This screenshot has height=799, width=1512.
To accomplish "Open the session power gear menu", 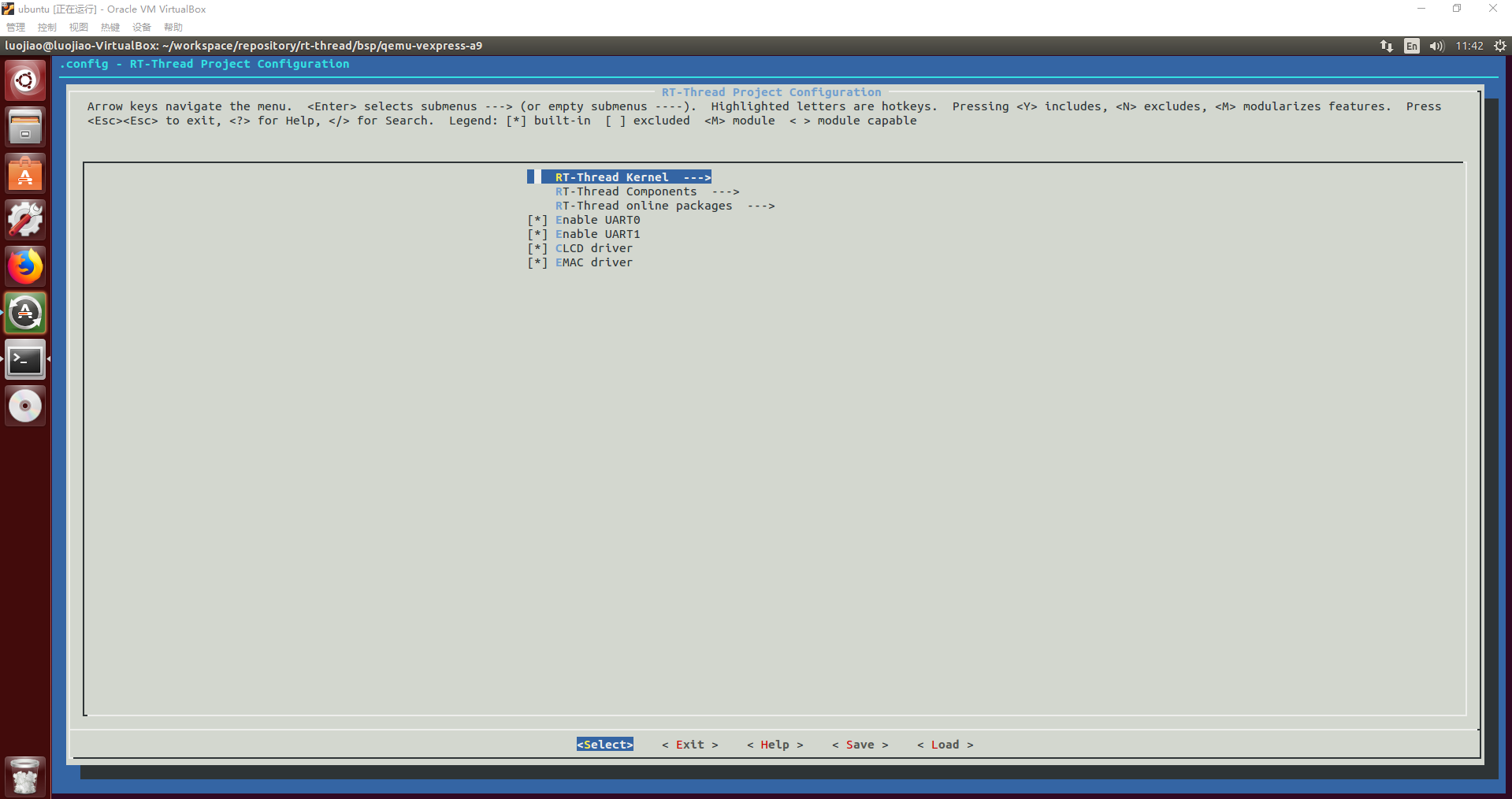I will coord(1499,46).
